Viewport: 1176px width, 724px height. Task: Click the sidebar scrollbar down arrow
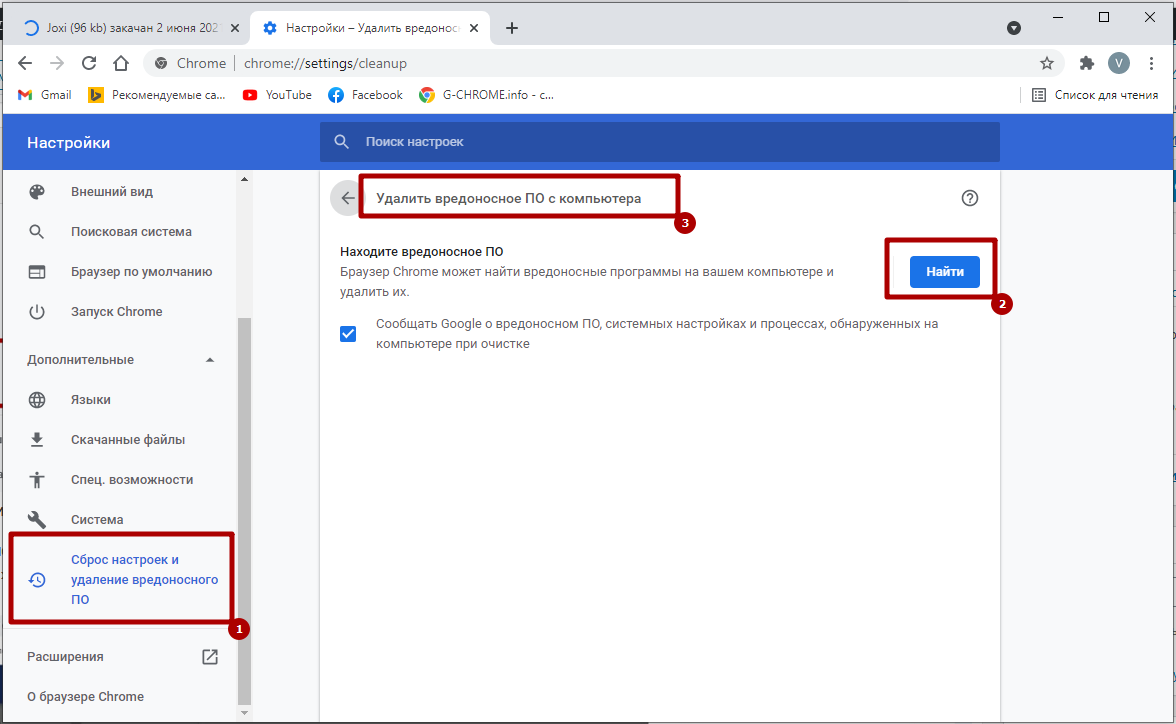(244, 713)
